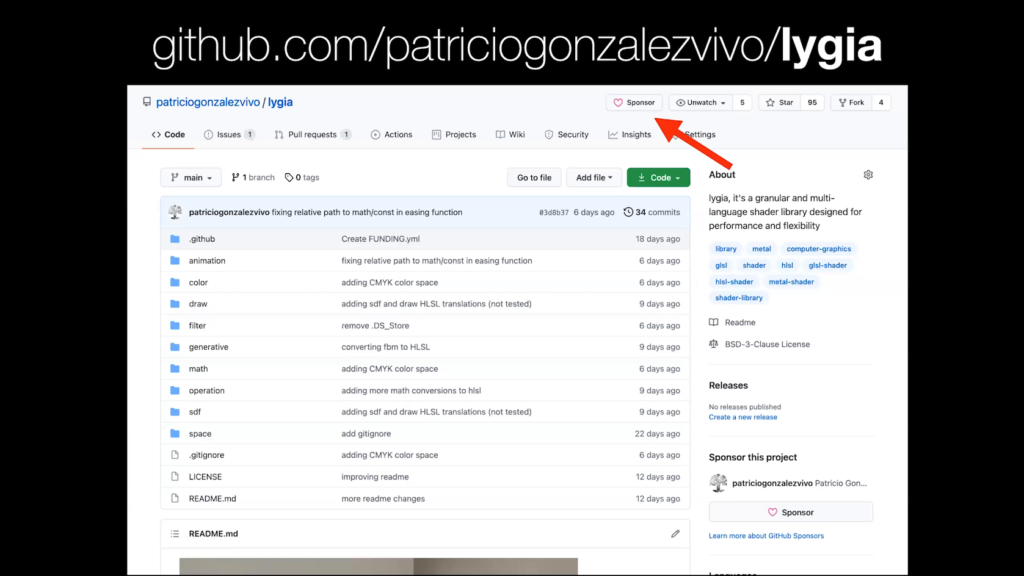Open the generative folder icon
The height and width of the screenshot is (576, 1024).
pos(175,347)
